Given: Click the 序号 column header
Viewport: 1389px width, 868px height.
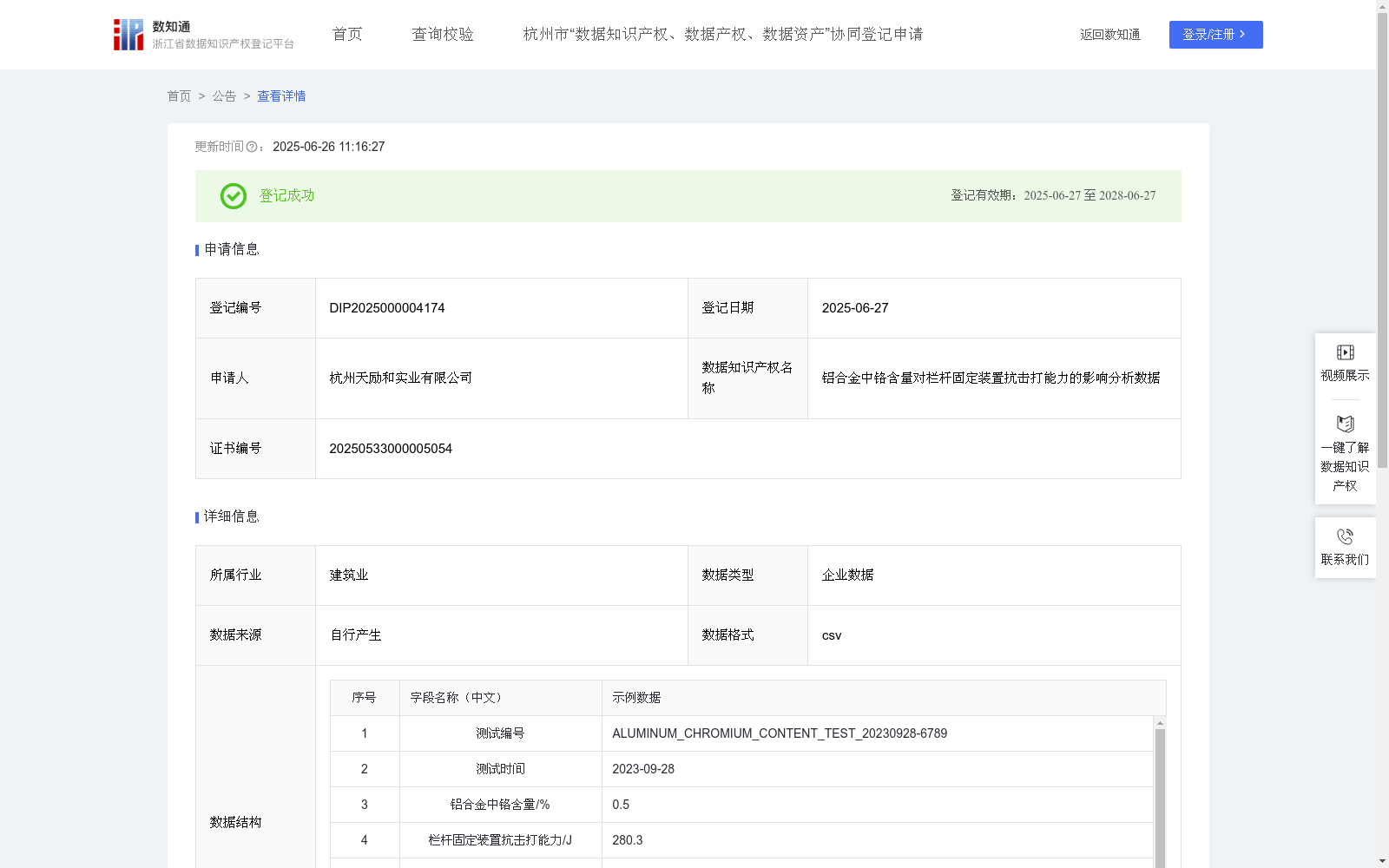Looking at the screenshot, I should 364,698.
